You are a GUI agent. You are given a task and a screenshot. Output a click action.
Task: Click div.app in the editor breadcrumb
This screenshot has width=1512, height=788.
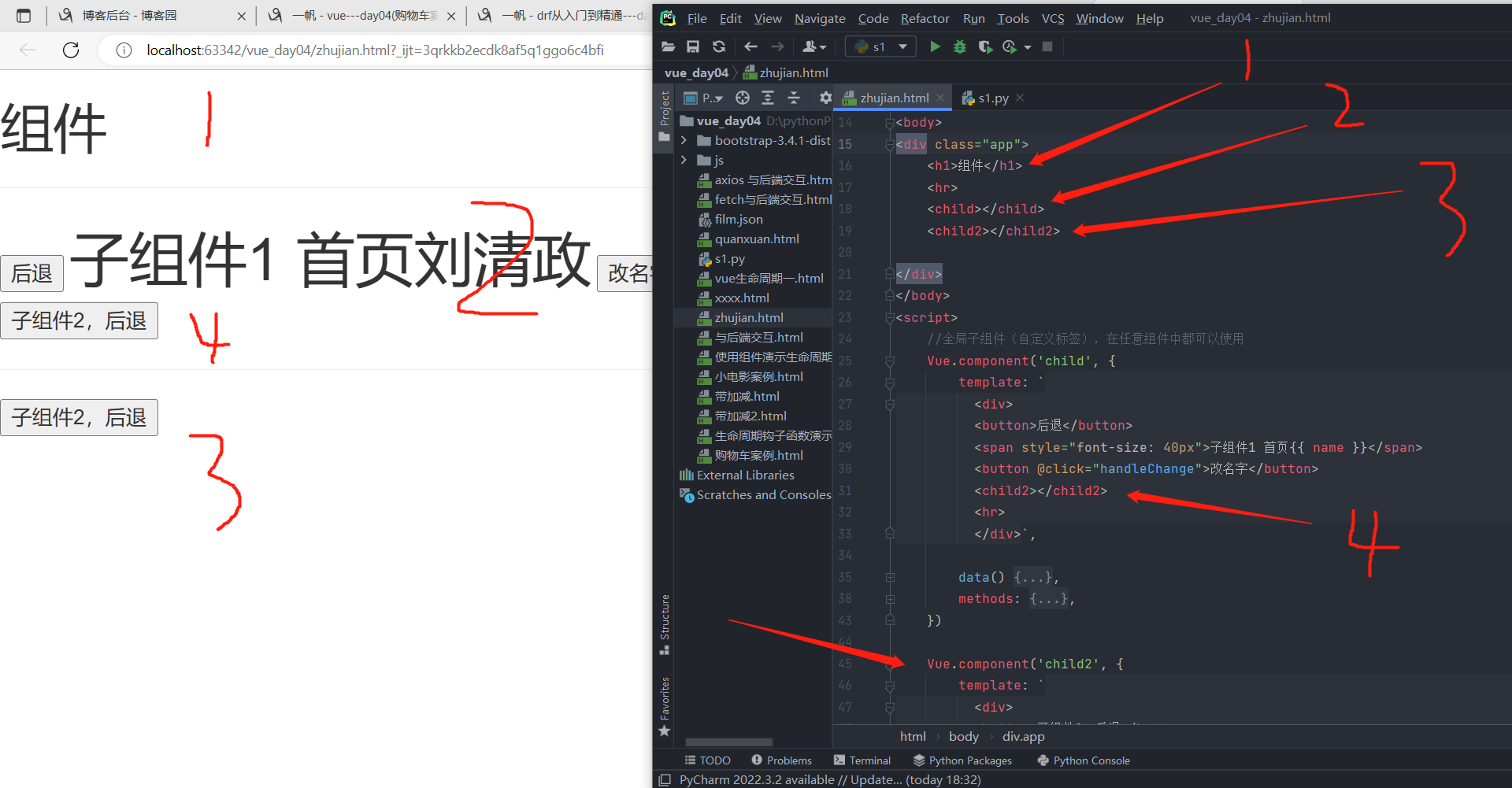pyautogui.click(x=1023, y=737)
